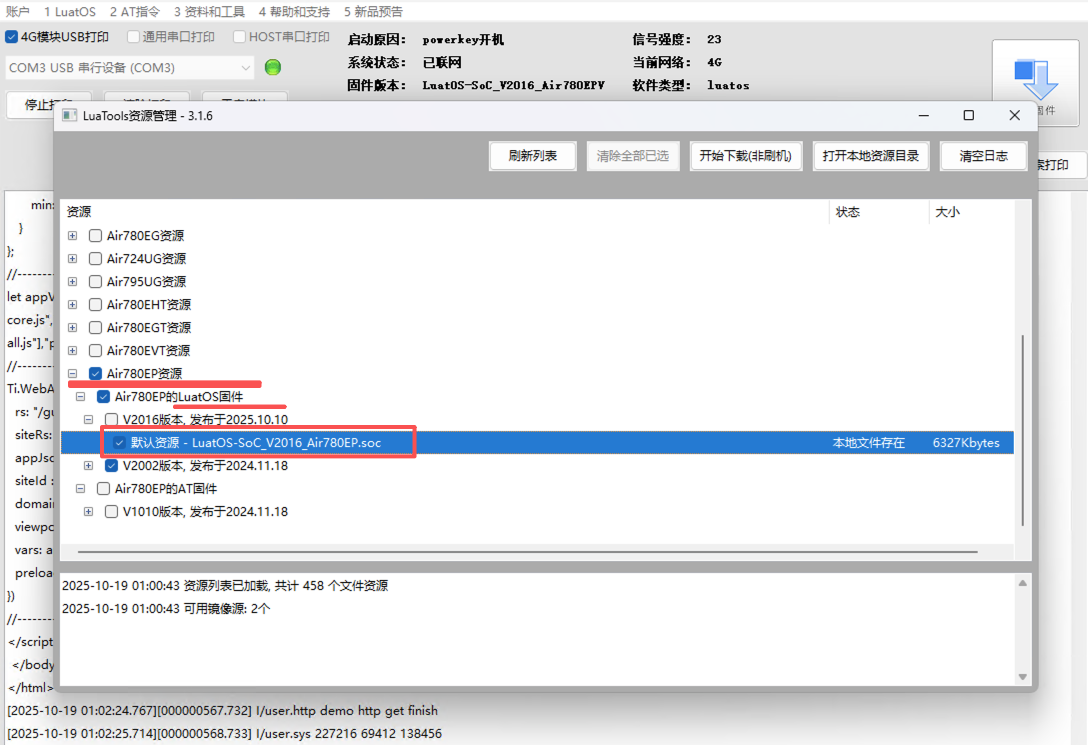Uncheck the V2002版本 checkbox
This screenshot has height=745, width=1088.
click(x=112, y=465)
